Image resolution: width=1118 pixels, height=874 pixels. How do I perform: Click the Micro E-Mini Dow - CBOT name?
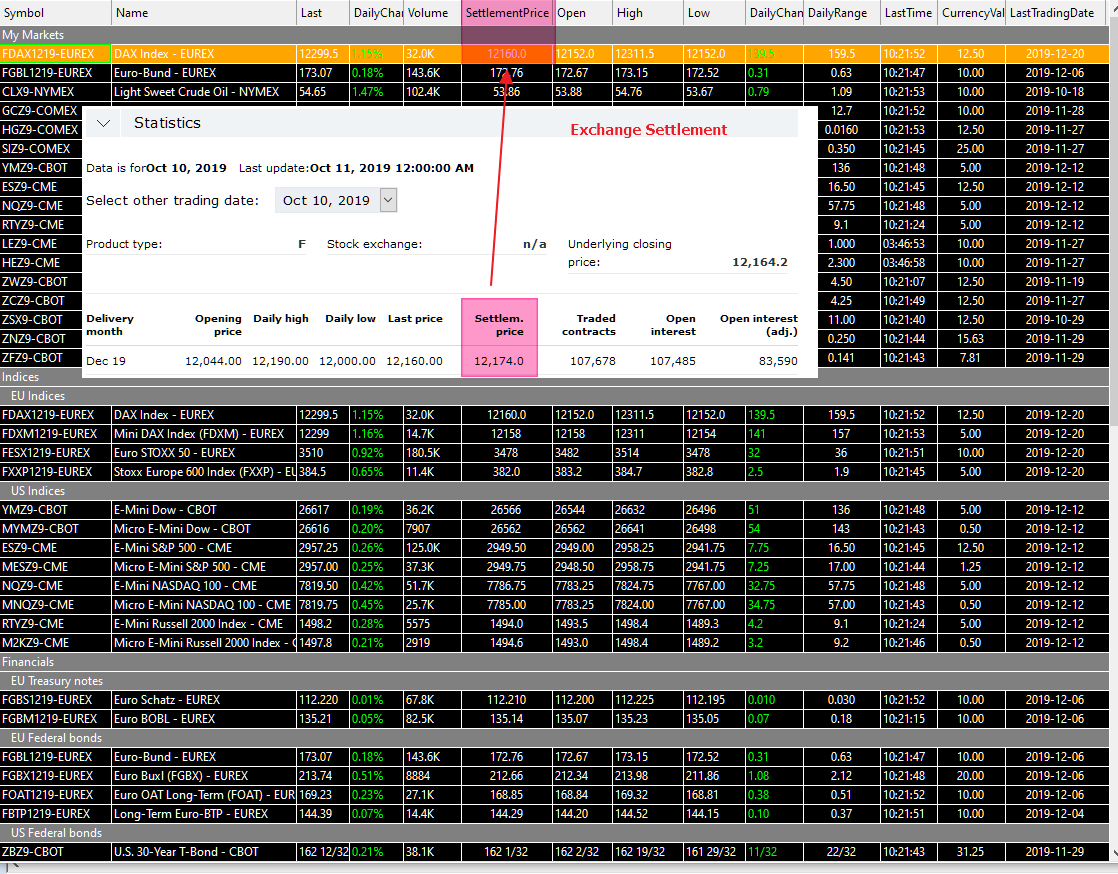point(204,529)
